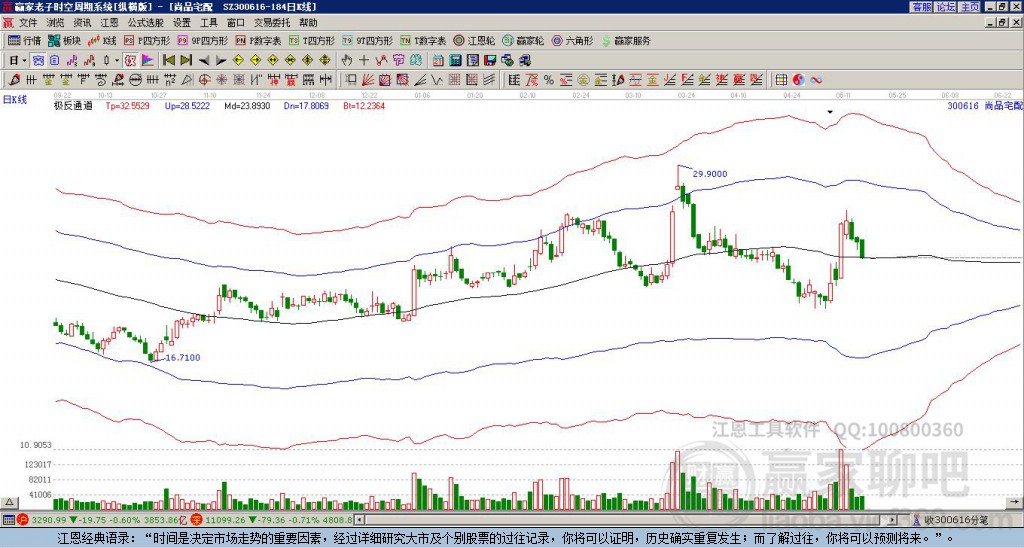1024x548 pixels.
Task: Click the 主页 homepage button
Action: [970, 7]
